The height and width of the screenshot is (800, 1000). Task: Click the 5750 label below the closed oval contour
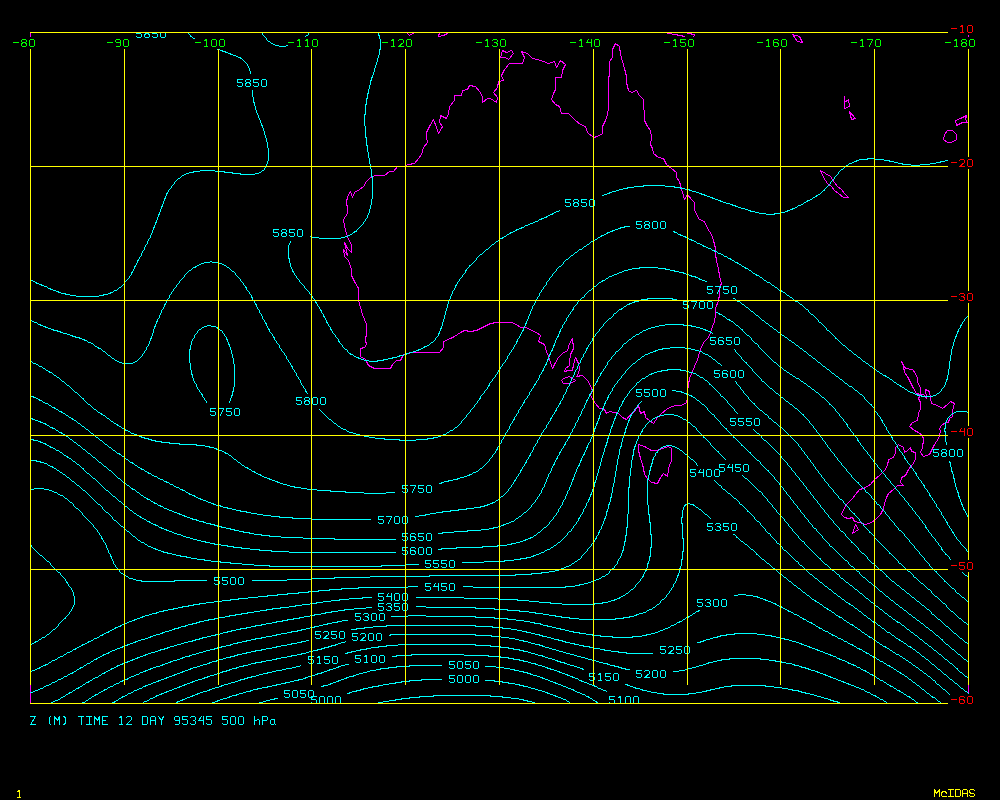[x=225, y=412]
